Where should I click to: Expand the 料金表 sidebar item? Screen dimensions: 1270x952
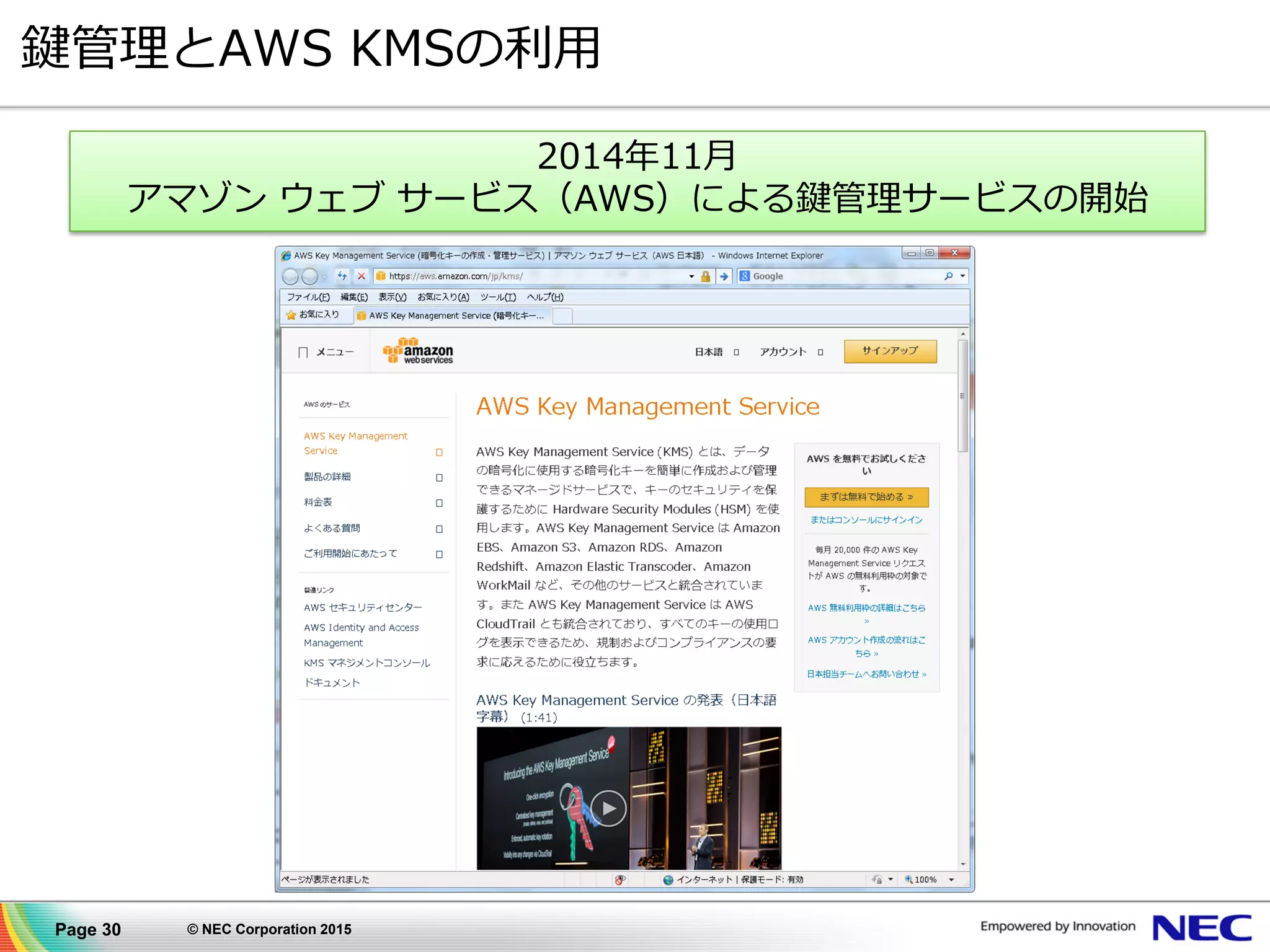point(439,503)
